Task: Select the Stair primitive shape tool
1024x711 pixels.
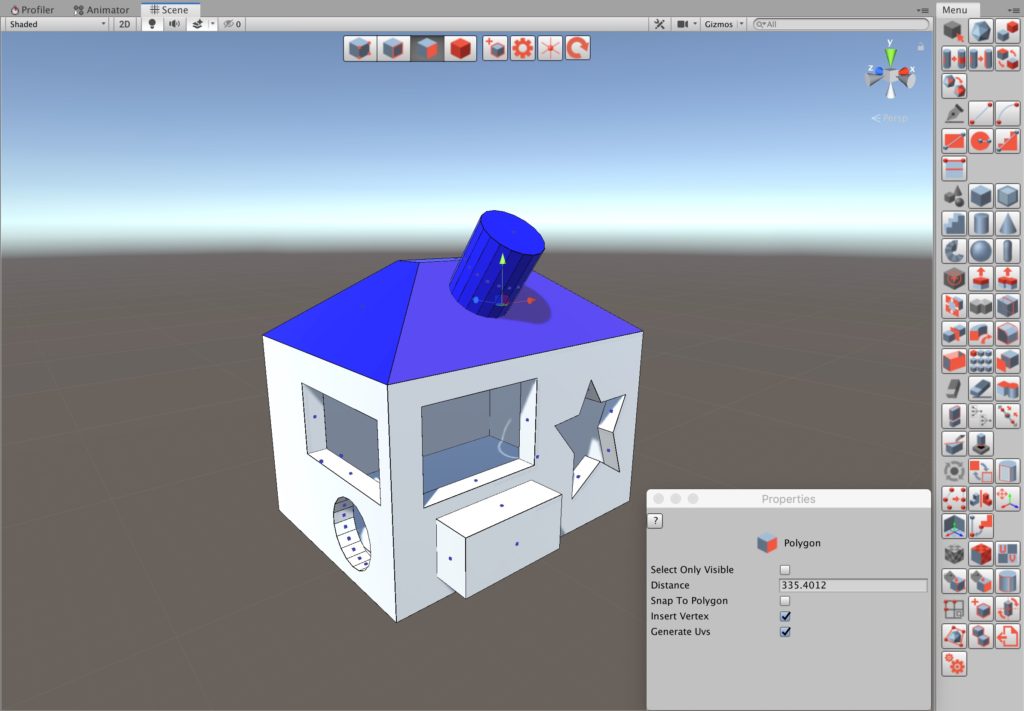Action: pyautogui.click(x=954, y=223)
